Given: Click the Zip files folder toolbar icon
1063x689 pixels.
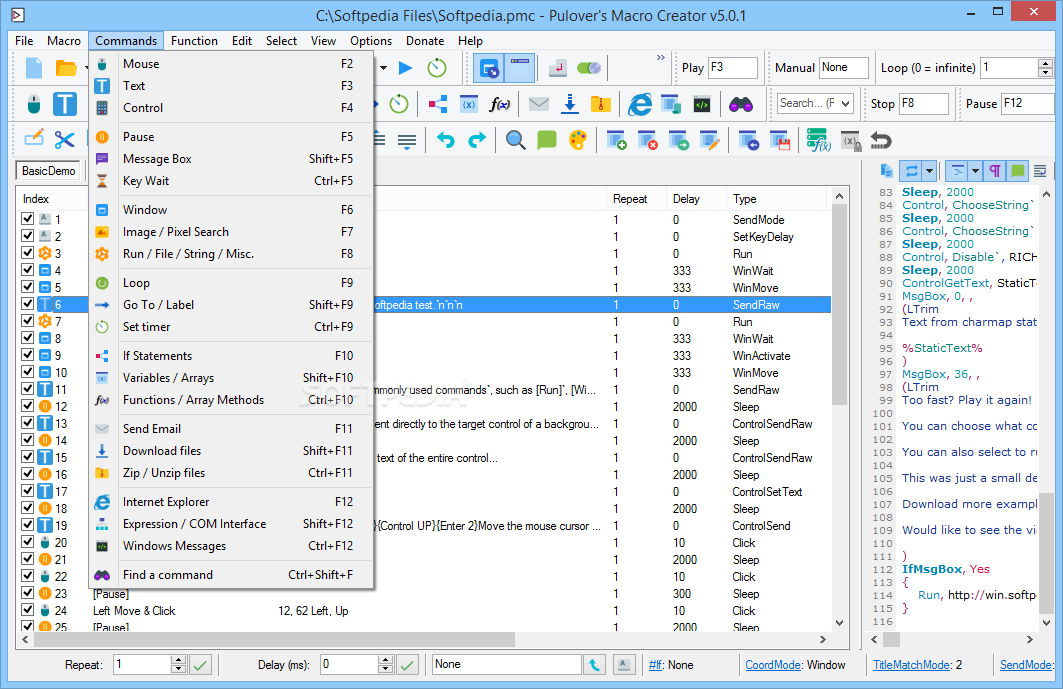Looking at the screenshot, I should tap(601, 104).
